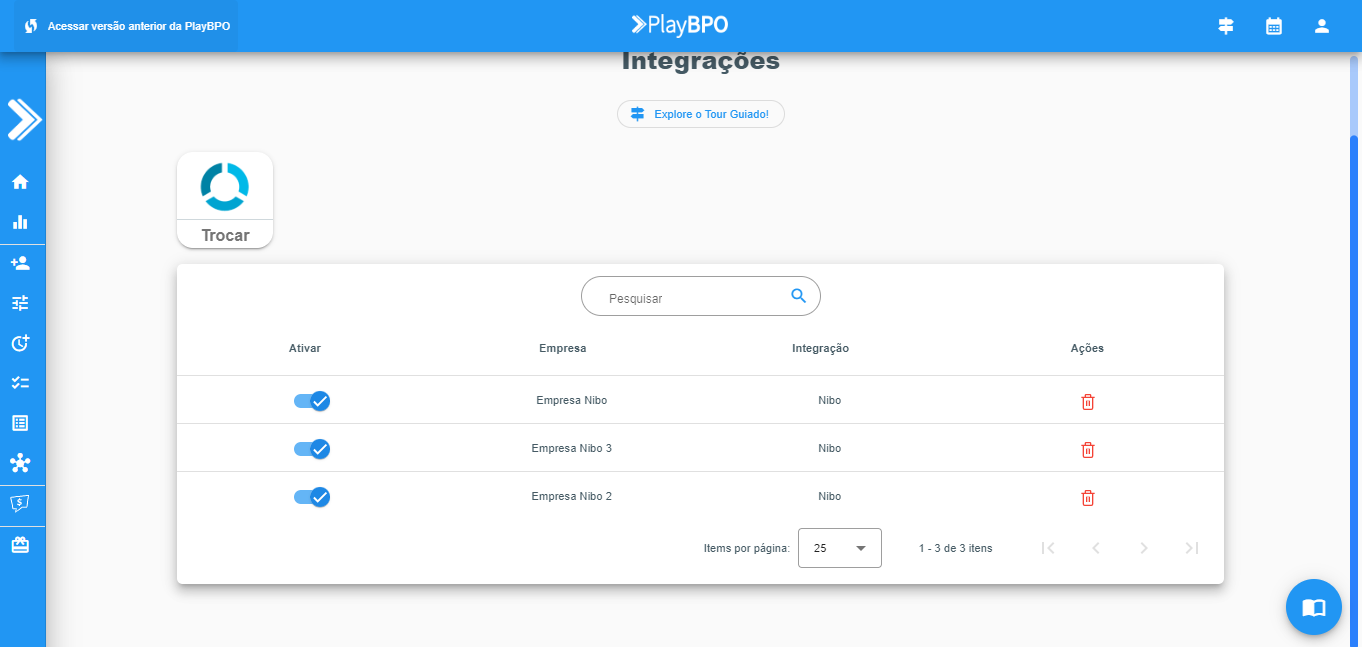Open the user profile icon in header
The image size is (1362, 647).
click(x=1322, y=26)
